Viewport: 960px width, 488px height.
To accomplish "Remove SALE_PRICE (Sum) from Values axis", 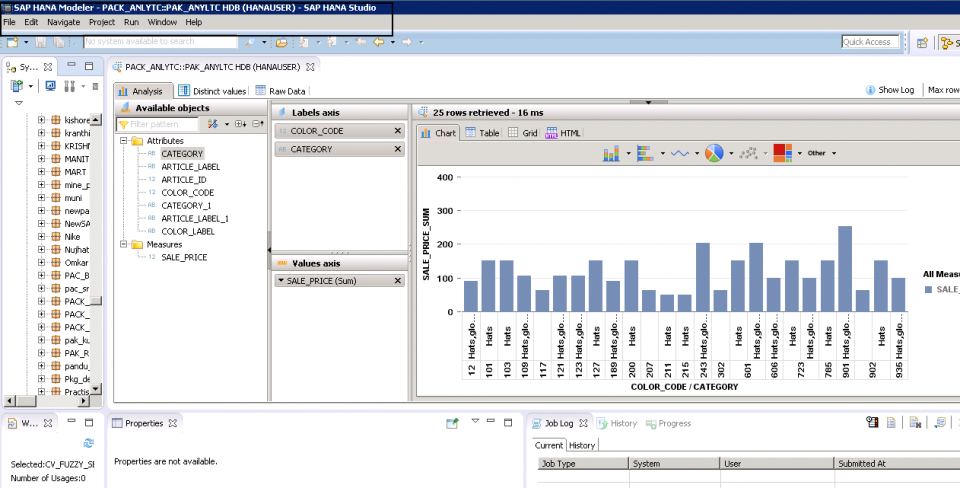I will tap(397, 281).
